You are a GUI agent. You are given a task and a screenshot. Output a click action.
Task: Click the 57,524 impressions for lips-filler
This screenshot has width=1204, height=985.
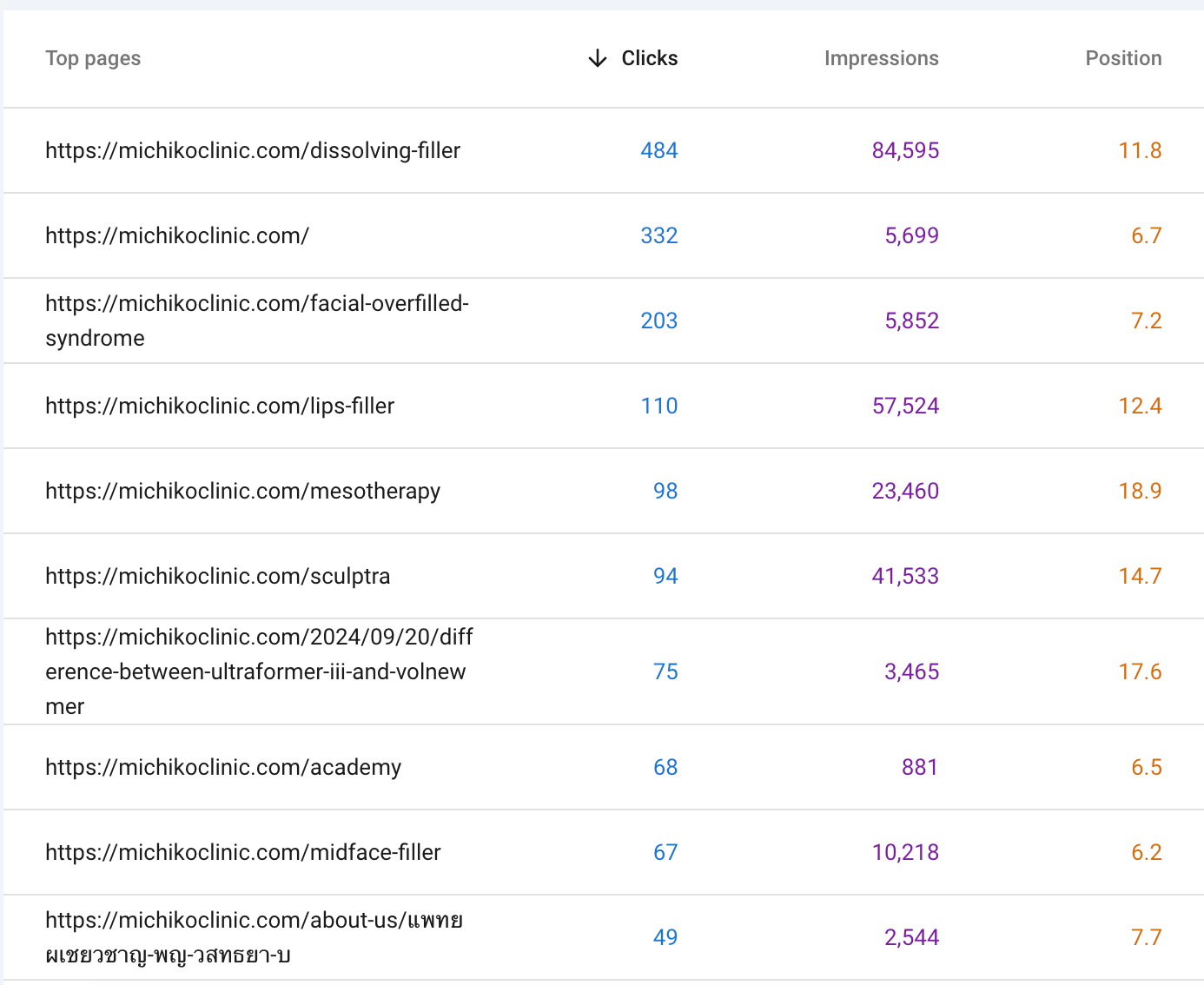click(x=905, y=406)
